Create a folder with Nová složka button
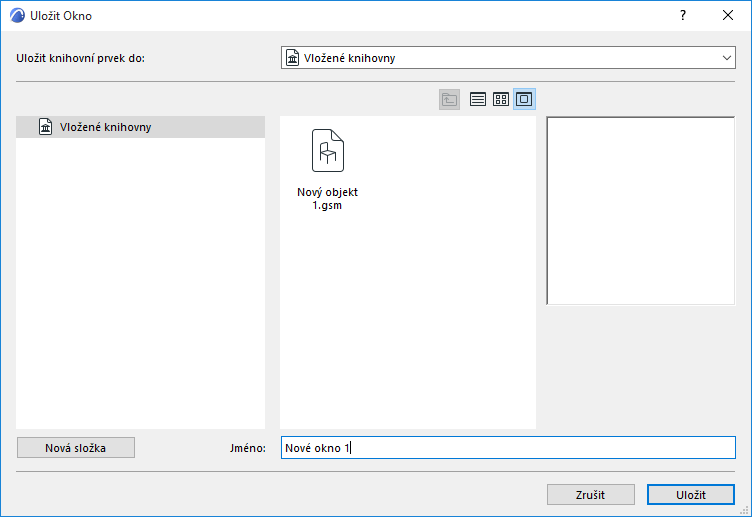Viewport: 752px width, 517px height. point(76,447)
